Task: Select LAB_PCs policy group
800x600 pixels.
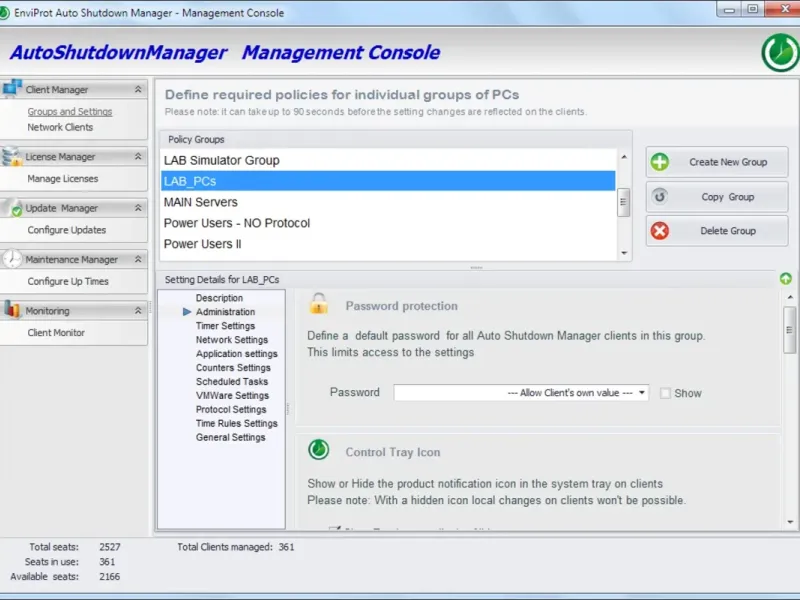Action: click(x=388, y=181)
